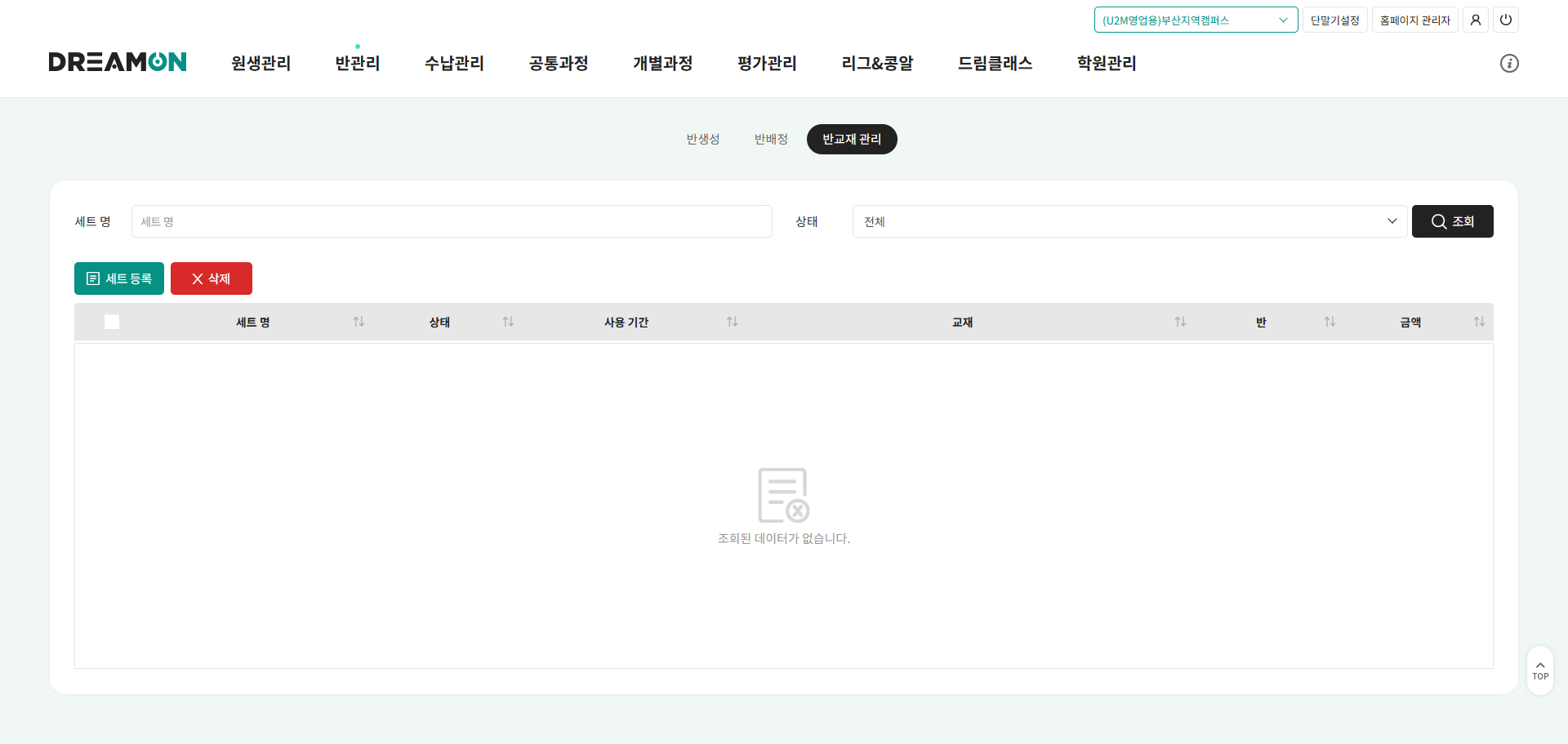
Task: Open the campus selector dropdown
Action: [1196, 20]
